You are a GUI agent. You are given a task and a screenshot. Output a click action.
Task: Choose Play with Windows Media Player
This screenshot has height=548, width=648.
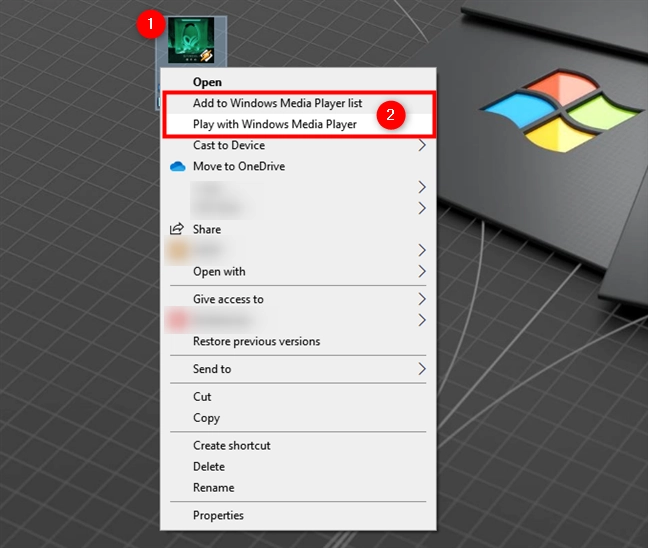[x=298, y=124]
